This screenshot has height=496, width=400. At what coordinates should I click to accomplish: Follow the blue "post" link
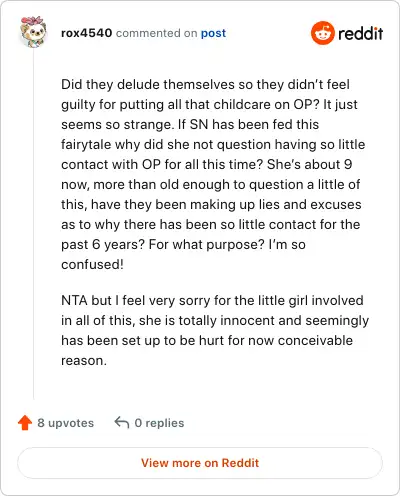pyautogui.click(x=213, y=33)
